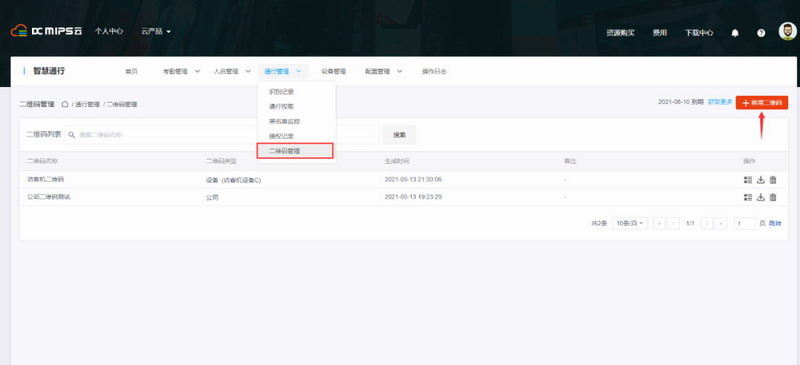The height and width of the screenshot is (365, 800).
Task: Focus the QR code name search field
Action: tap(222, 135)
